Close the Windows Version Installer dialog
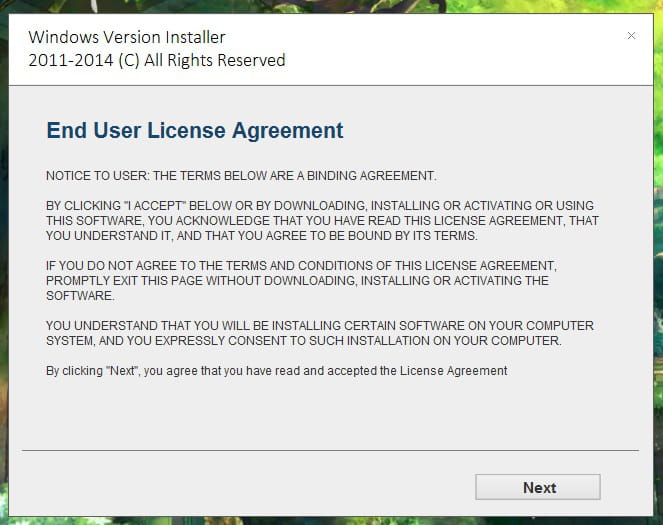 click(631, 36)
